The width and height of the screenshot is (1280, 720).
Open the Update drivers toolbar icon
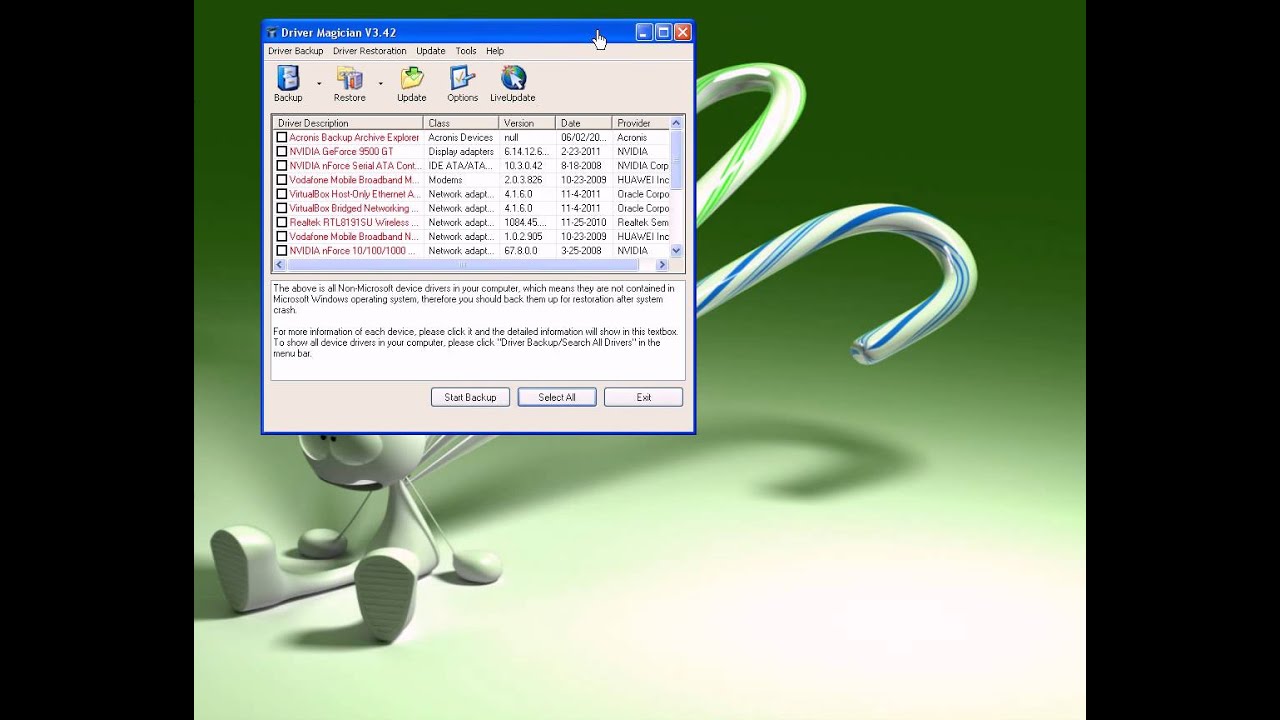pyautogui.click(x=412, y=78)
